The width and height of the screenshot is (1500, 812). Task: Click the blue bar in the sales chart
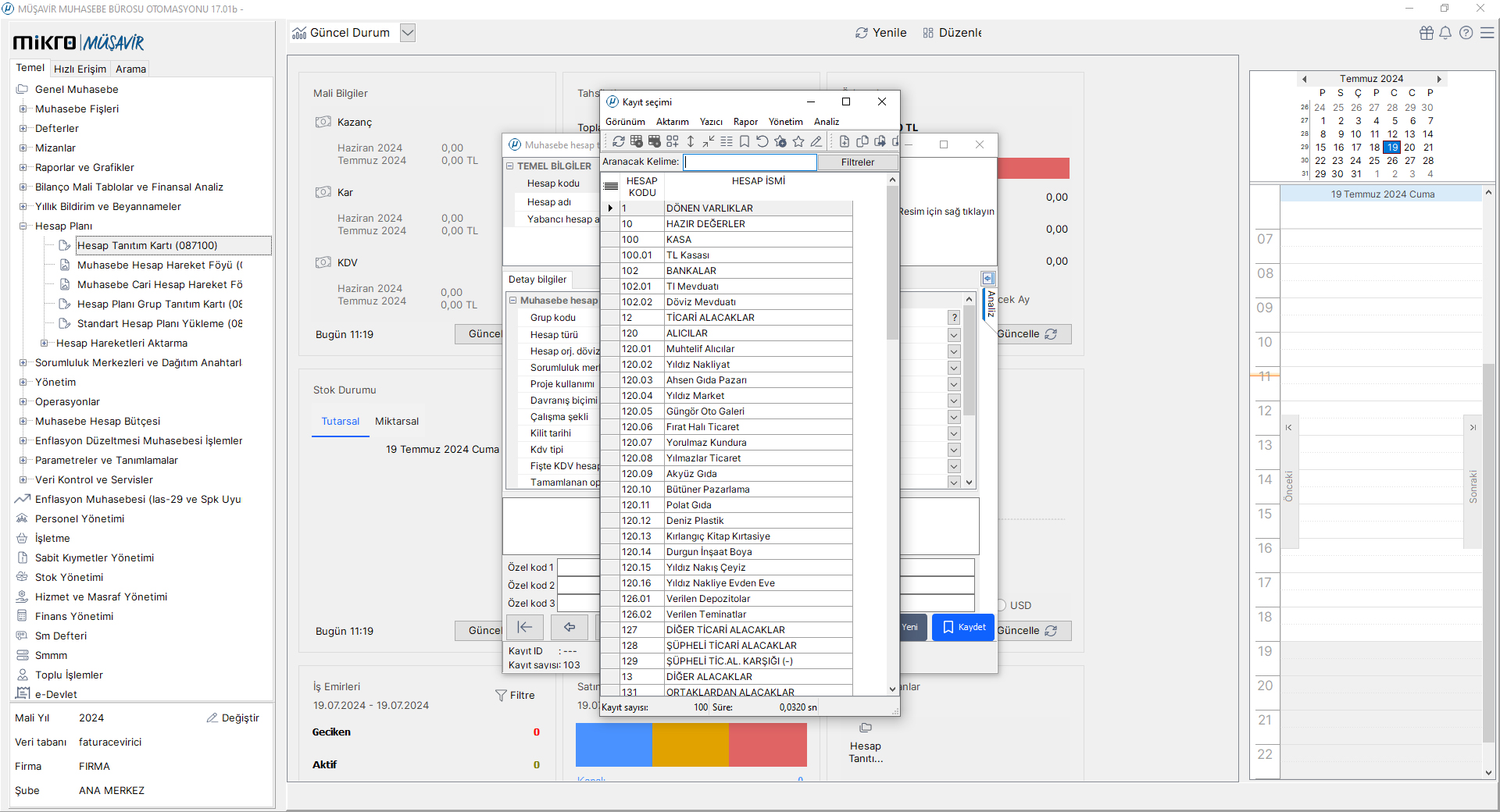tap(614, 744)
